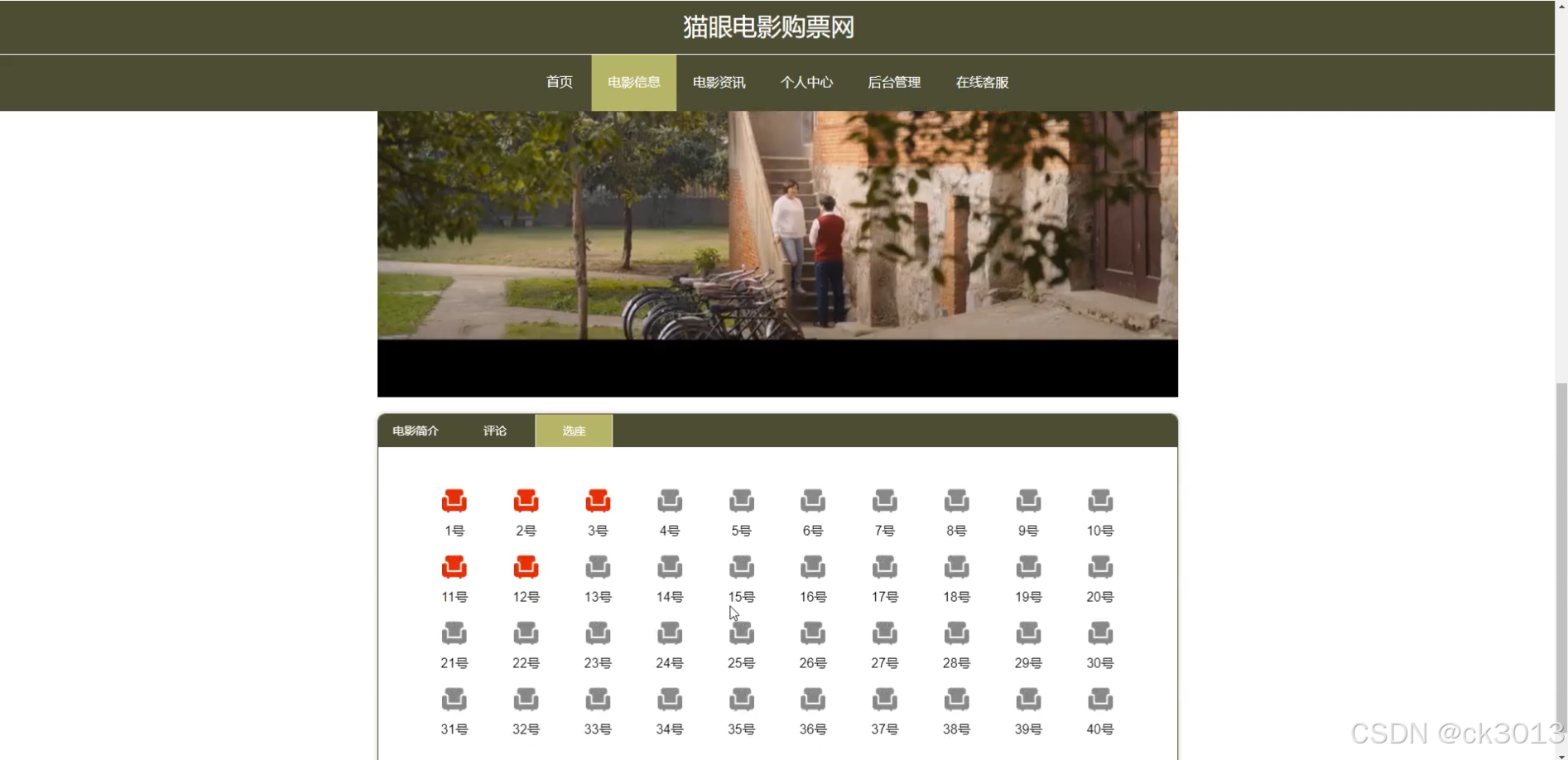The width and height of the screenshot is (1568, 760).
Task: Select seat icon 26号
Action: [813, 633]
